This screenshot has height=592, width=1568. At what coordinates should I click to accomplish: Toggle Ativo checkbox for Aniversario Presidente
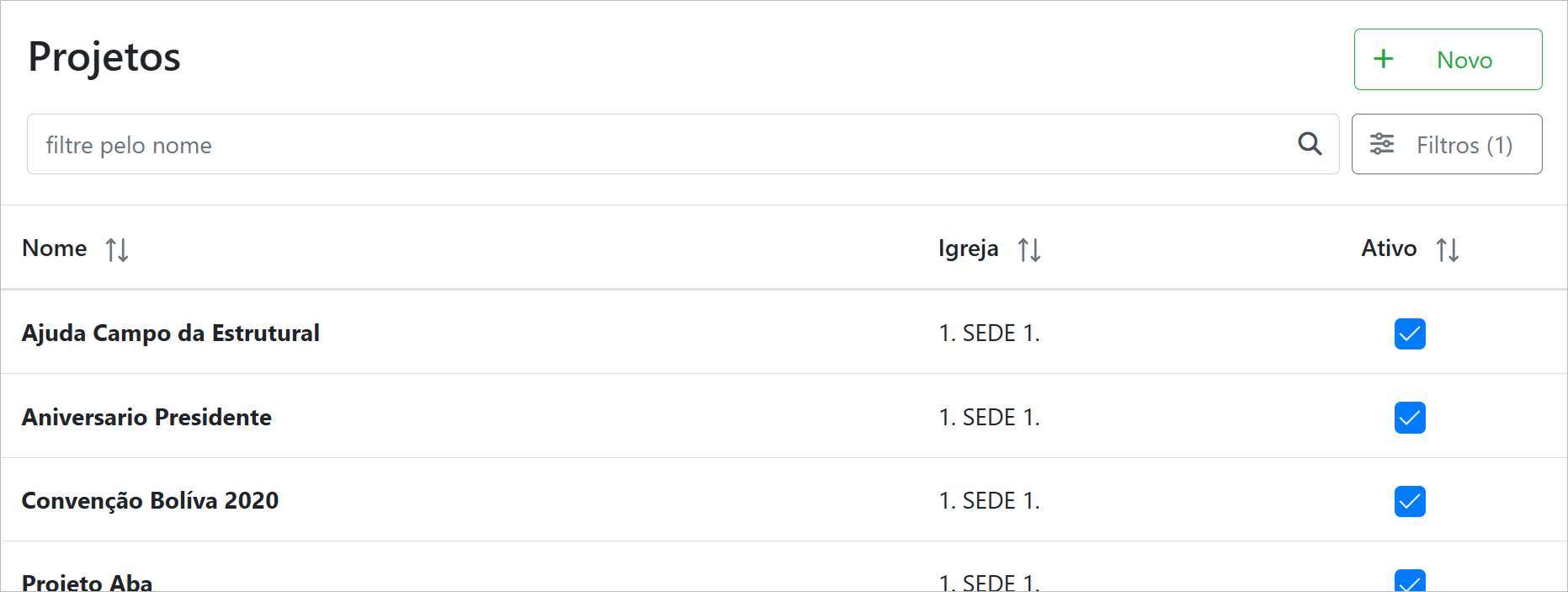pos(1410,418)
